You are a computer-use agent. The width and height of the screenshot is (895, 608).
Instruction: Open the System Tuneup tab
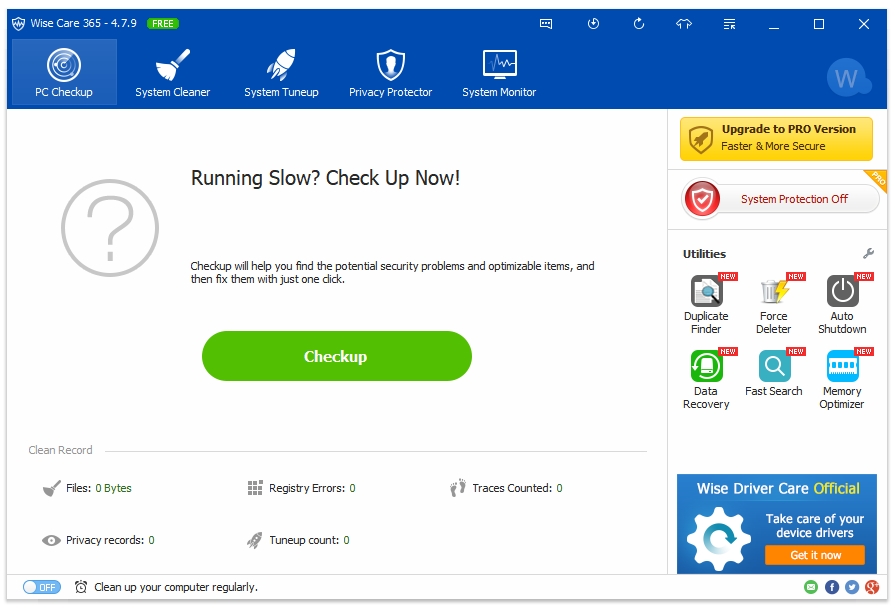(x=281, y=74)
